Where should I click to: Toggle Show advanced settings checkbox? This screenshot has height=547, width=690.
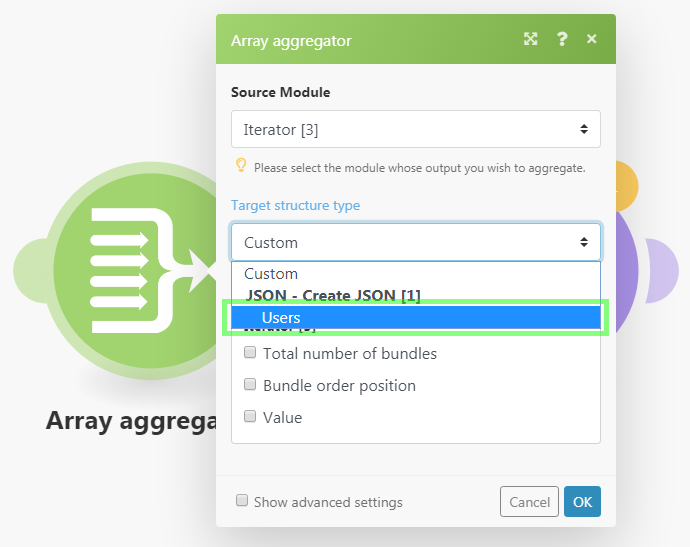point(242,500)
